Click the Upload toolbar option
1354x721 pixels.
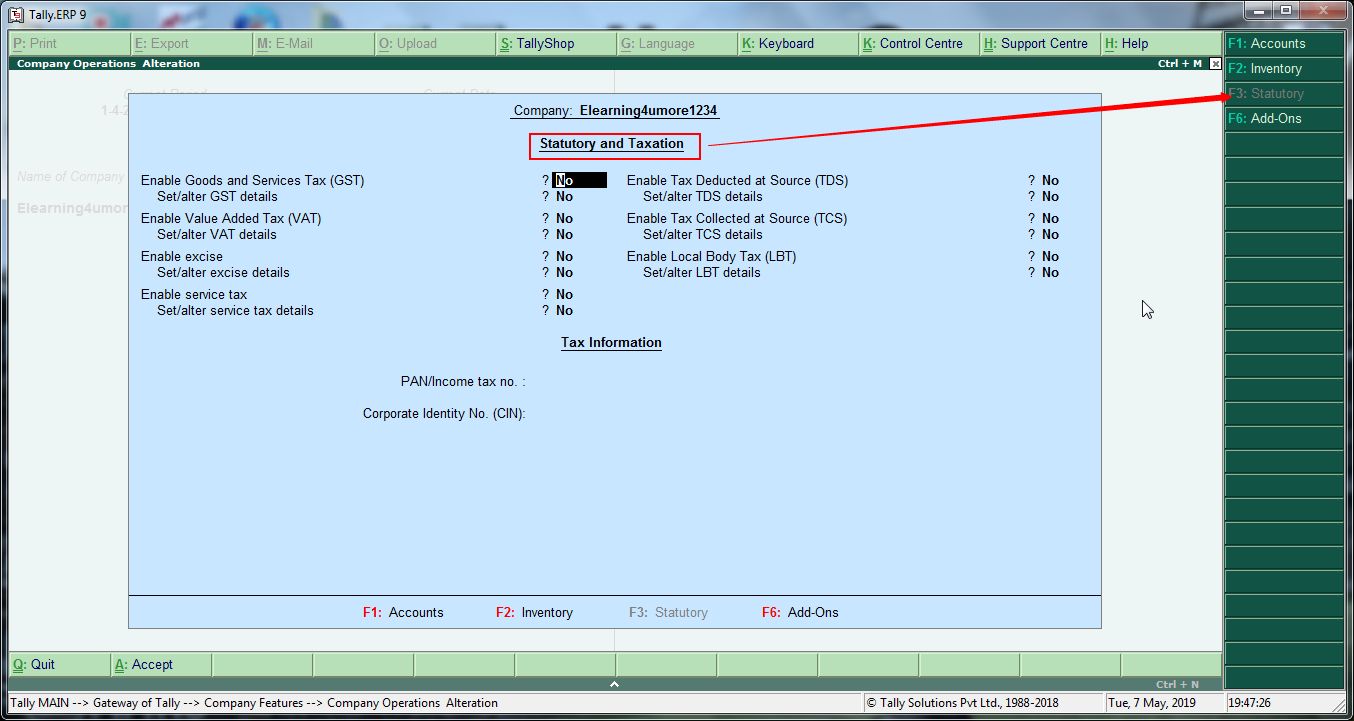pos(415,43)
